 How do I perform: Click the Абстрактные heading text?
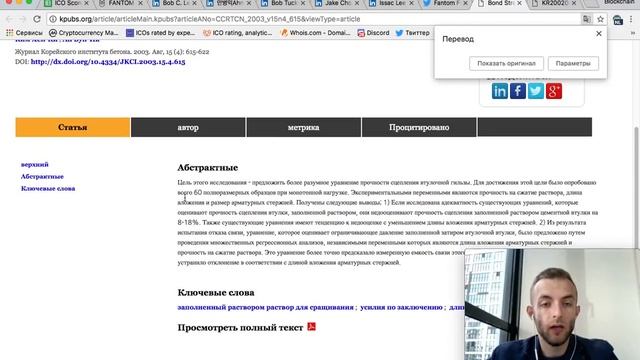208,167
